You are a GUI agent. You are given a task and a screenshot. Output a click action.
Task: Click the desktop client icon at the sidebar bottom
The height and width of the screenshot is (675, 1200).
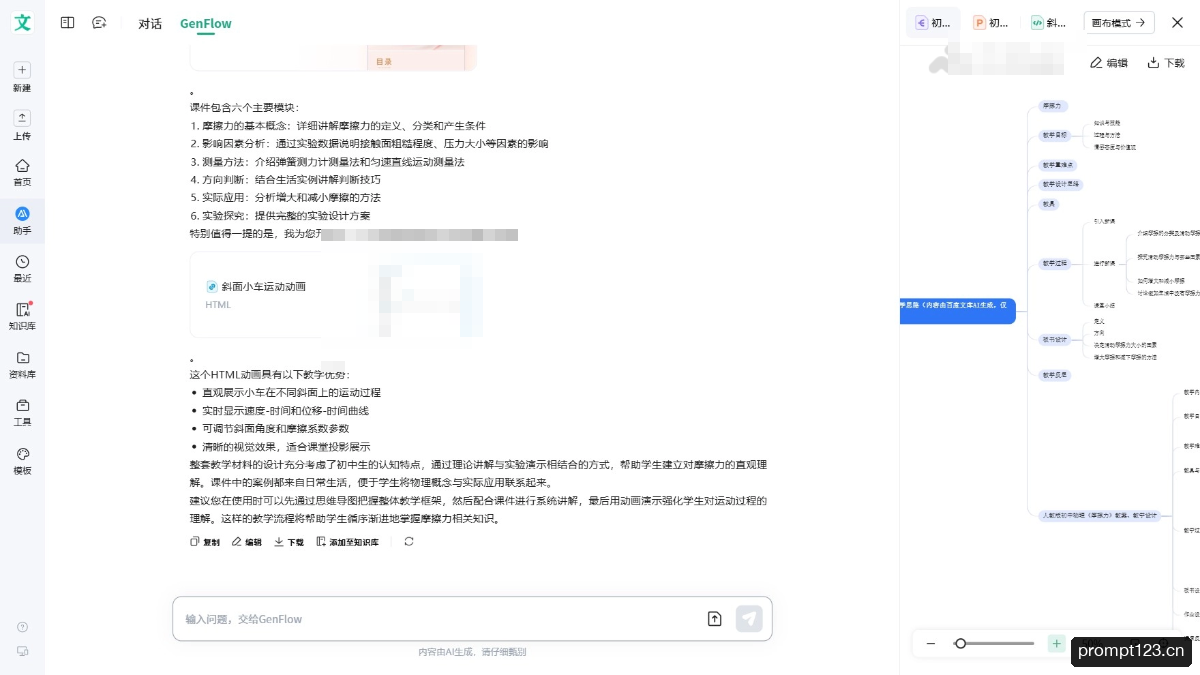(x=22, y=651)
